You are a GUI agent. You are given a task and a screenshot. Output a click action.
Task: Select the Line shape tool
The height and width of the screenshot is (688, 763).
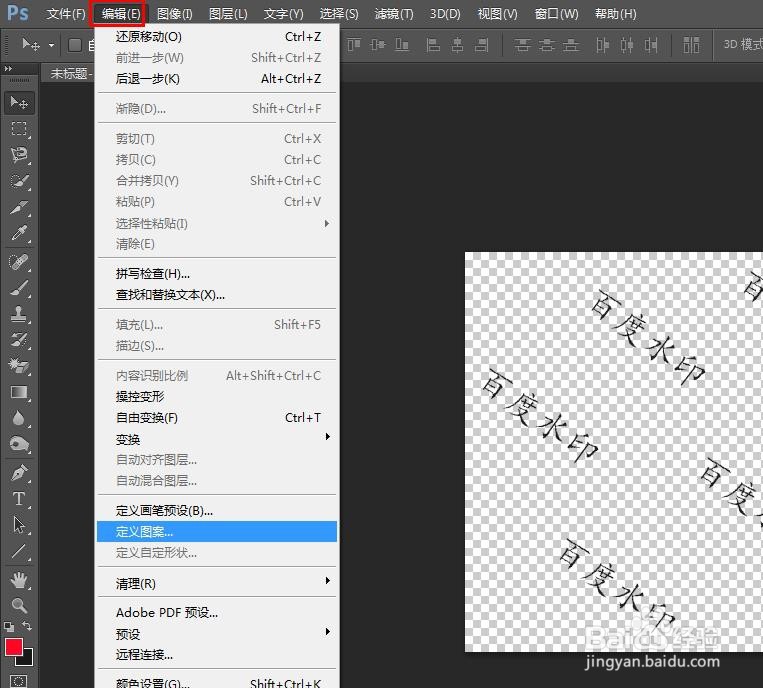[19, 551]
